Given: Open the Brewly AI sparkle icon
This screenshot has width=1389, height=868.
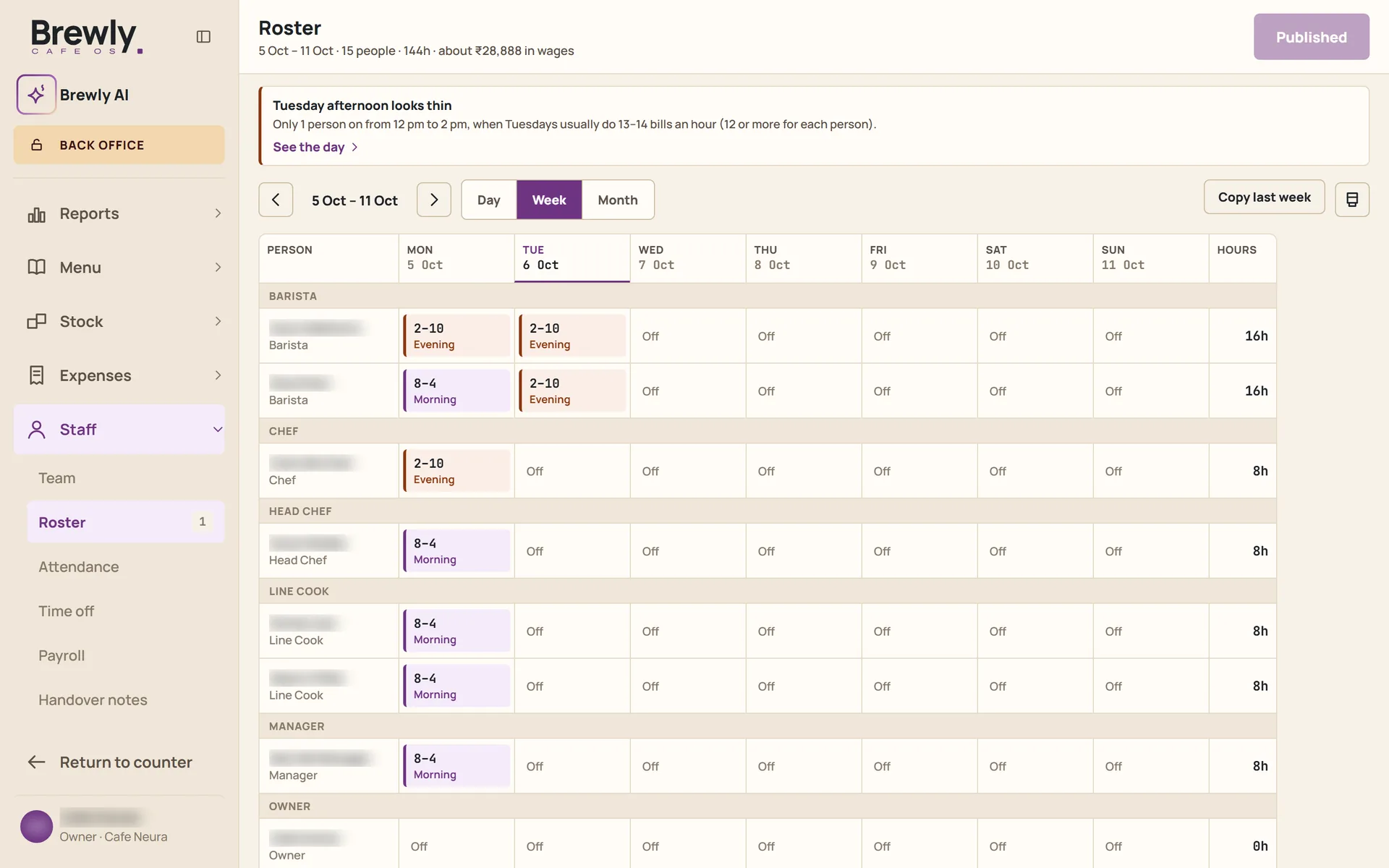Looking at the screenshot, I should point(36,95).
